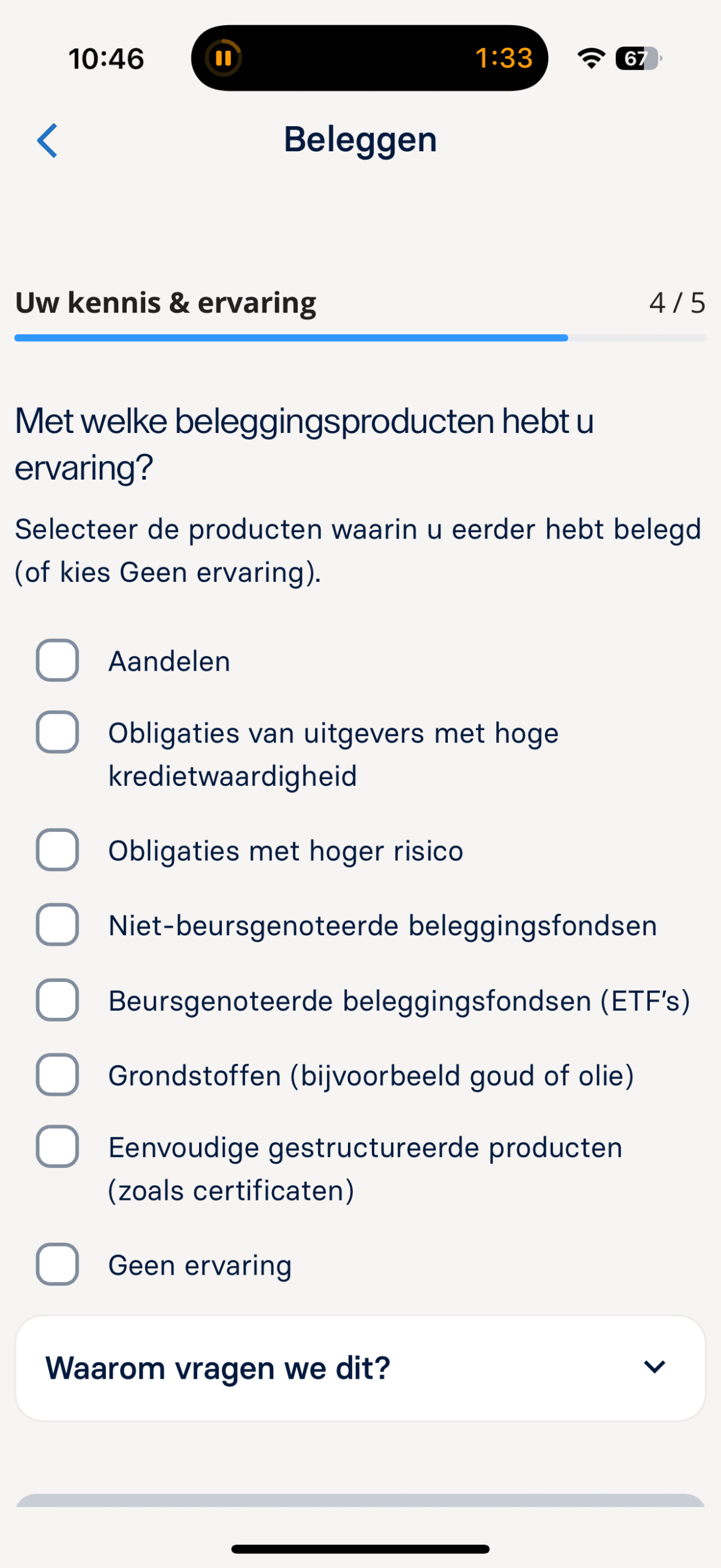
Task: Tap the 4 / 5 step indicator
Action: (677, 303)
